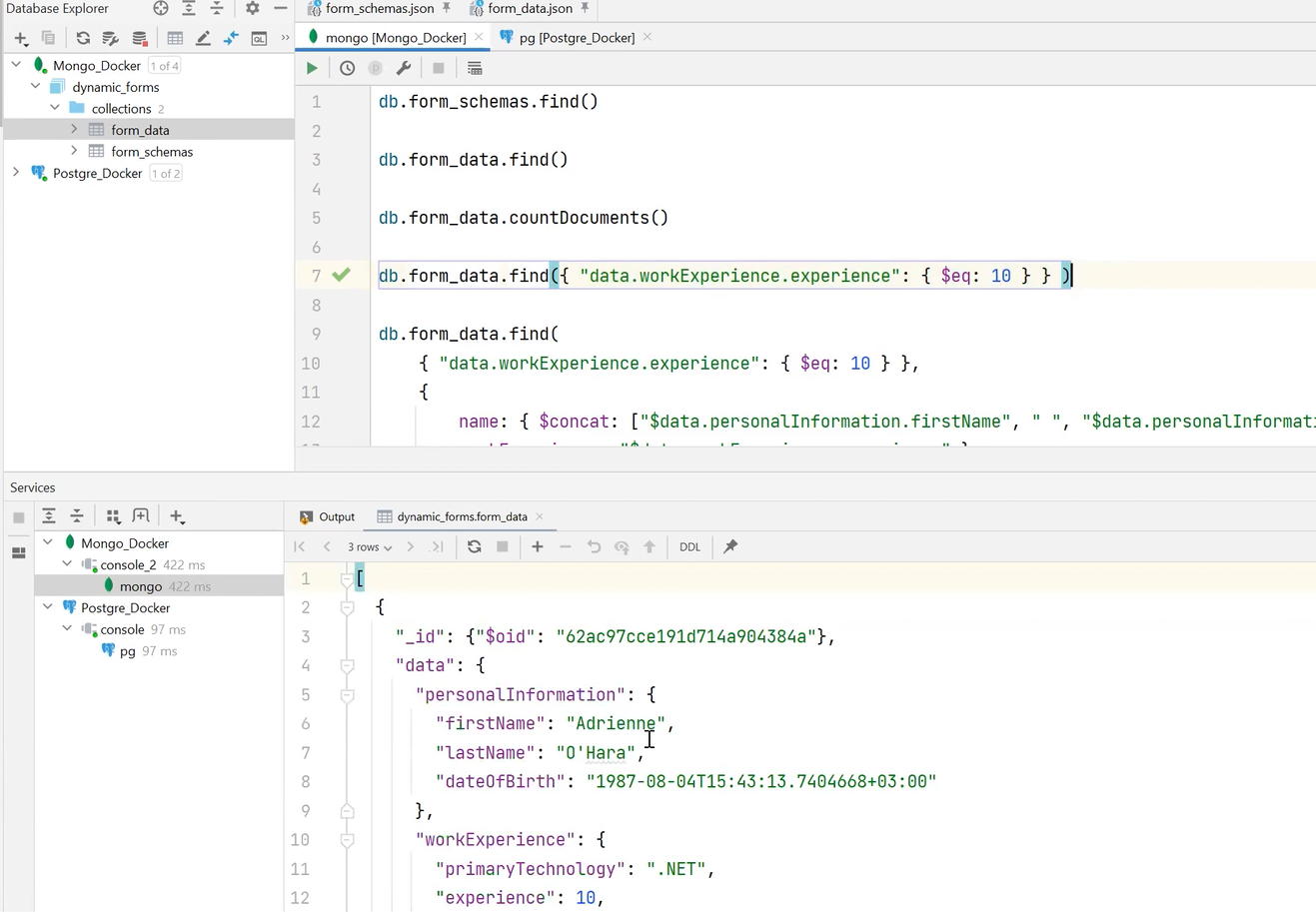Add a new row with the plus icon
1316x912 pixels.
pyautogui.click(x=538, y=546)
